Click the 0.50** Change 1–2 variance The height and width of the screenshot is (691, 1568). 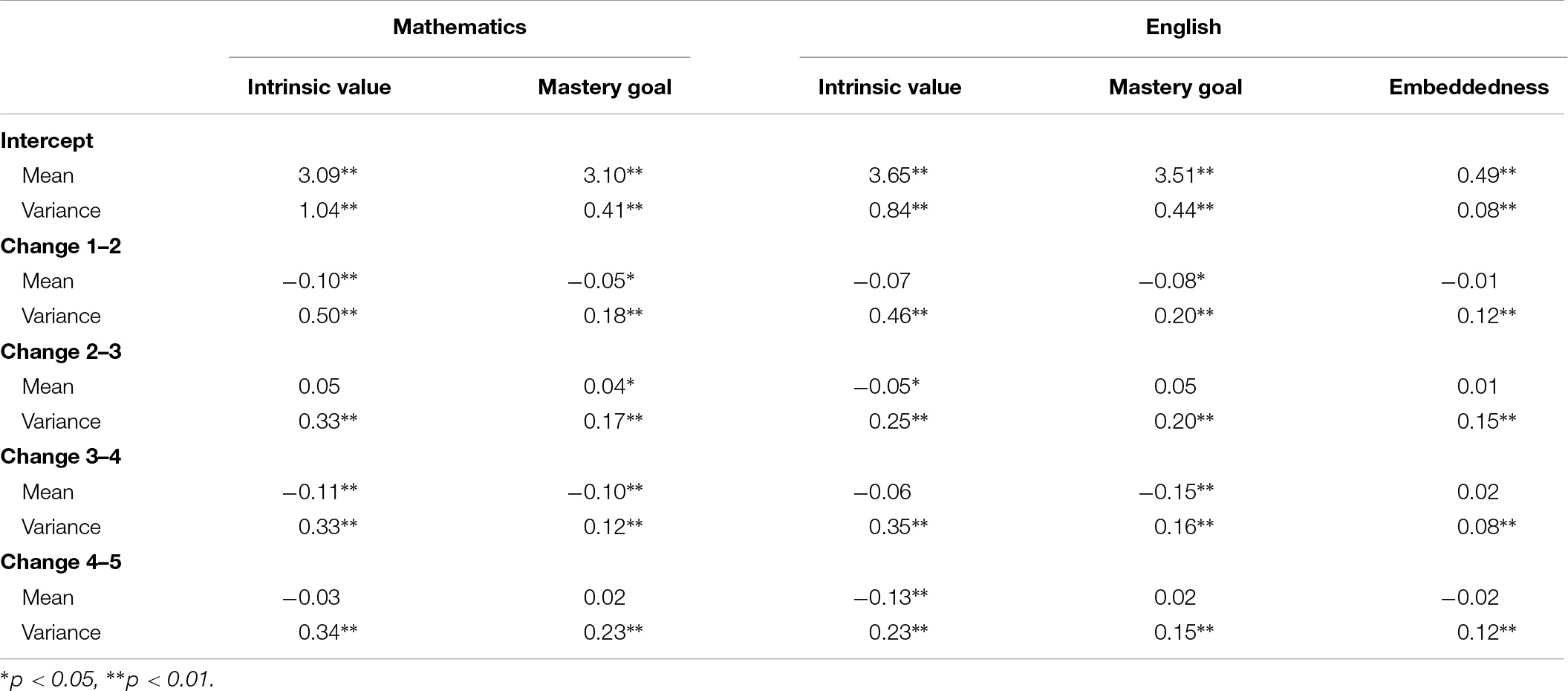click(x=328, y=316)
